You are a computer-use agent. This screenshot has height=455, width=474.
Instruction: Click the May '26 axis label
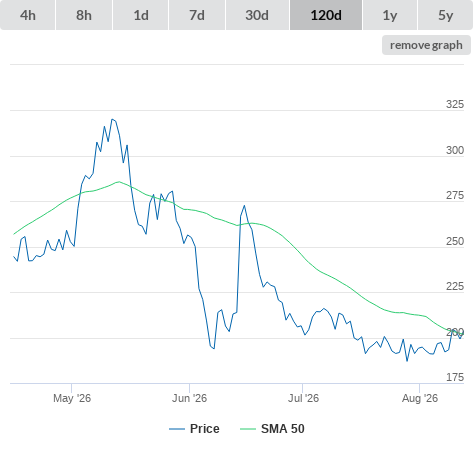coord(72,398)
